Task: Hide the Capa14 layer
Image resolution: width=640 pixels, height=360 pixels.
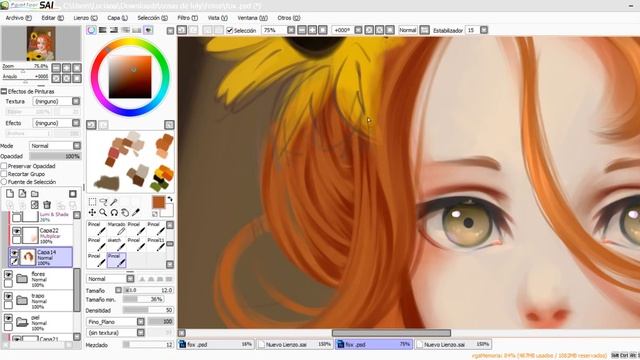Action: click(14, 253)
